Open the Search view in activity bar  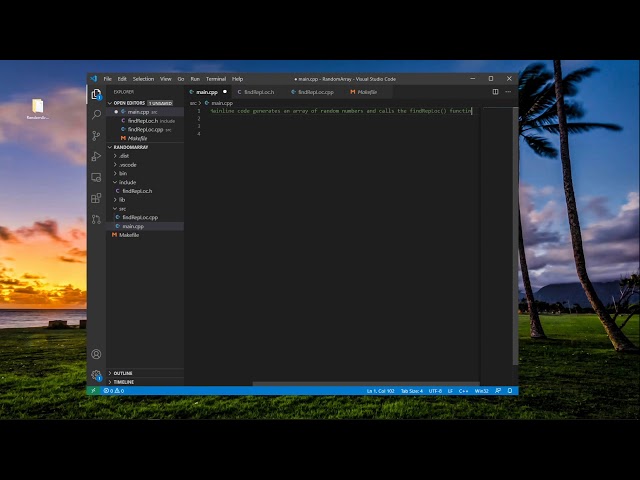(x=96, y=115)
